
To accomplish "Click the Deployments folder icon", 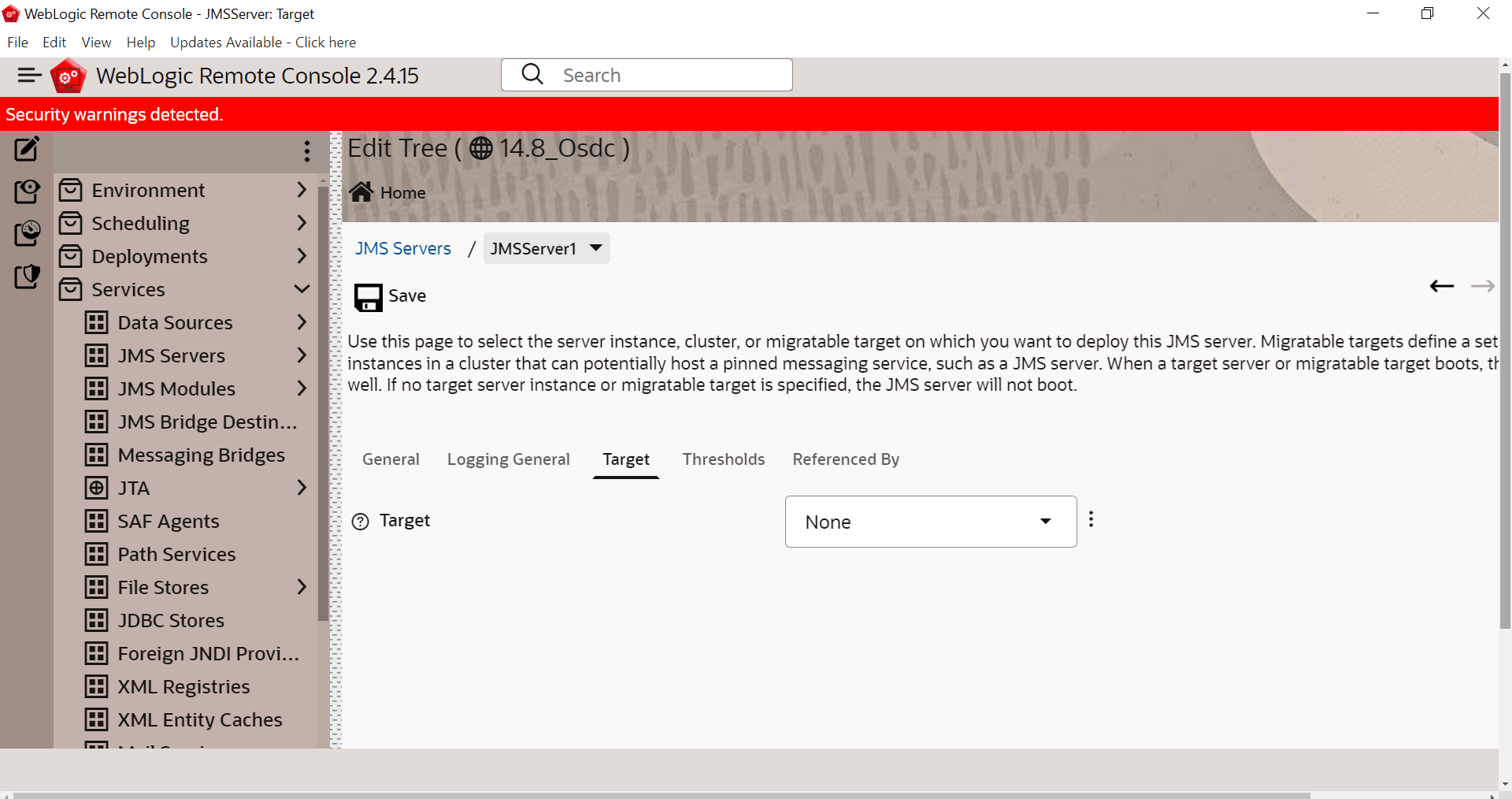I will pyautogui.click(x=71, y=256).
